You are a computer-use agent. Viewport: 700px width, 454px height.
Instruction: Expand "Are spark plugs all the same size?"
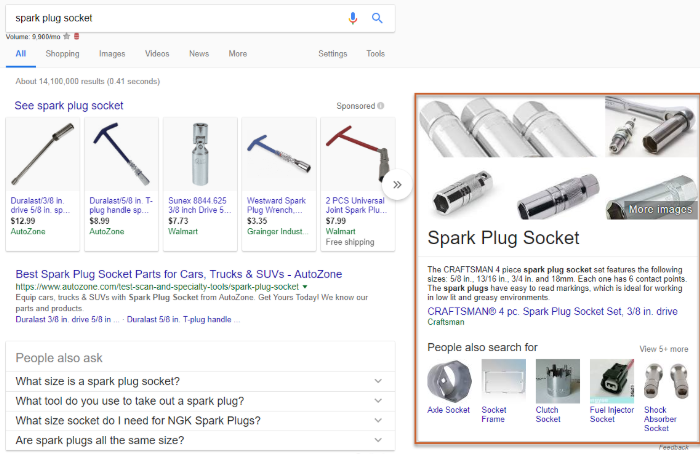coord(200,440)
